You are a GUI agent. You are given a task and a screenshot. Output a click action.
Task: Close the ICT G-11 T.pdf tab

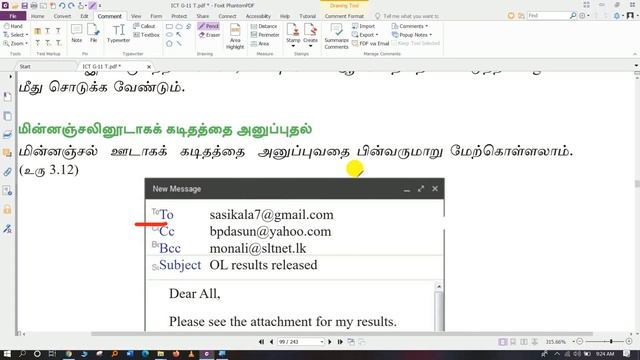point(149,67)
